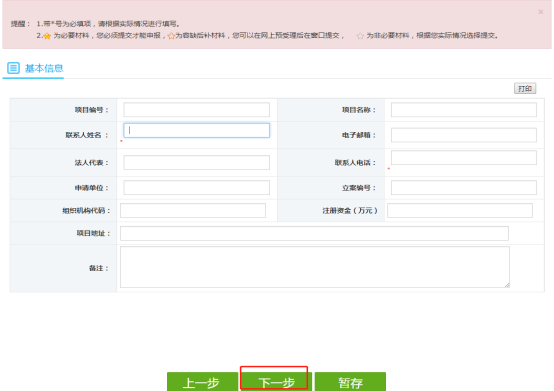Focus the 项目名称 input field

[464, 109]
